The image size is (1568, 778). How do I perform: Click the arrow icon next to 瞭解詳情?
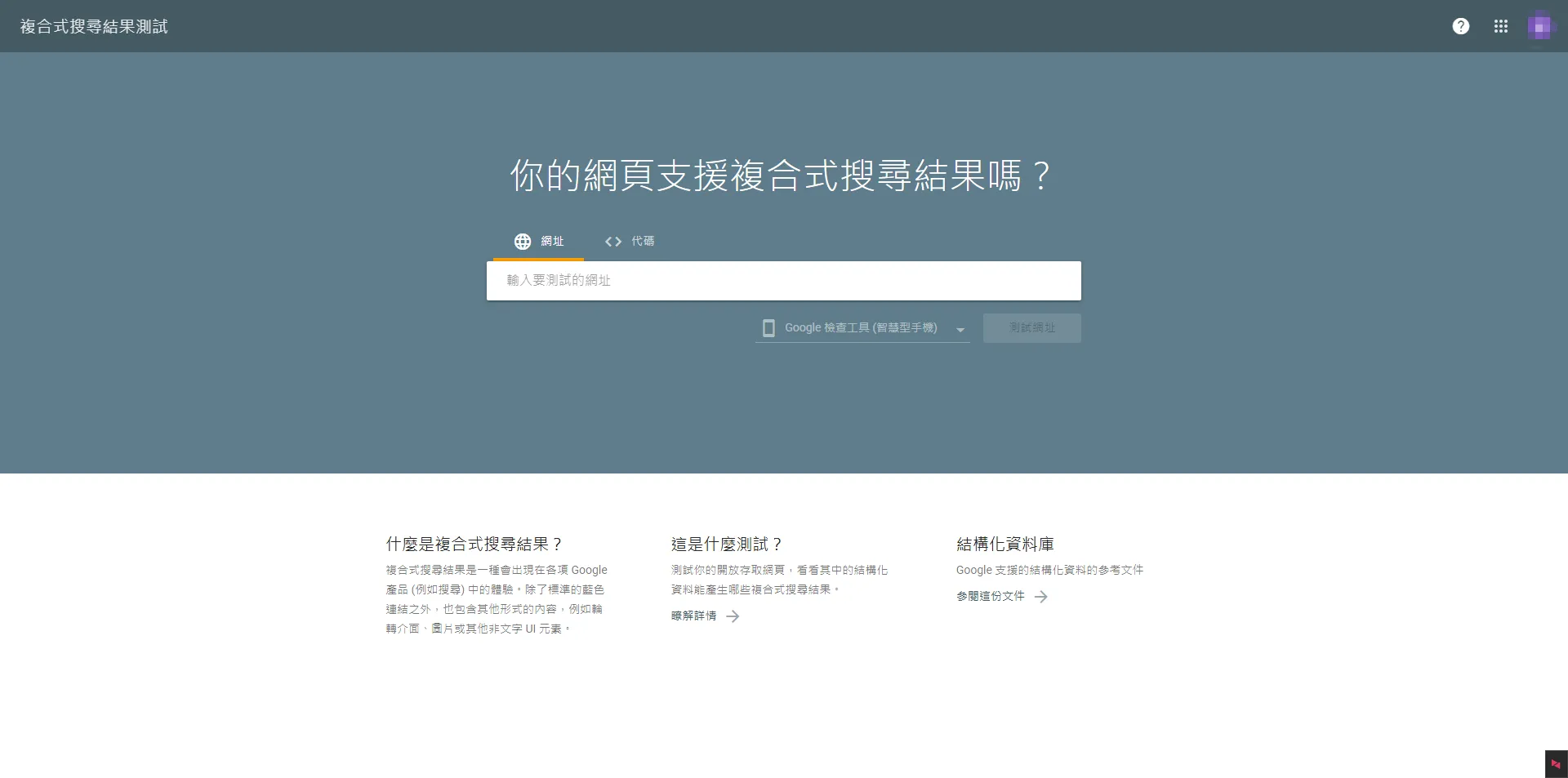click(733, 616)
